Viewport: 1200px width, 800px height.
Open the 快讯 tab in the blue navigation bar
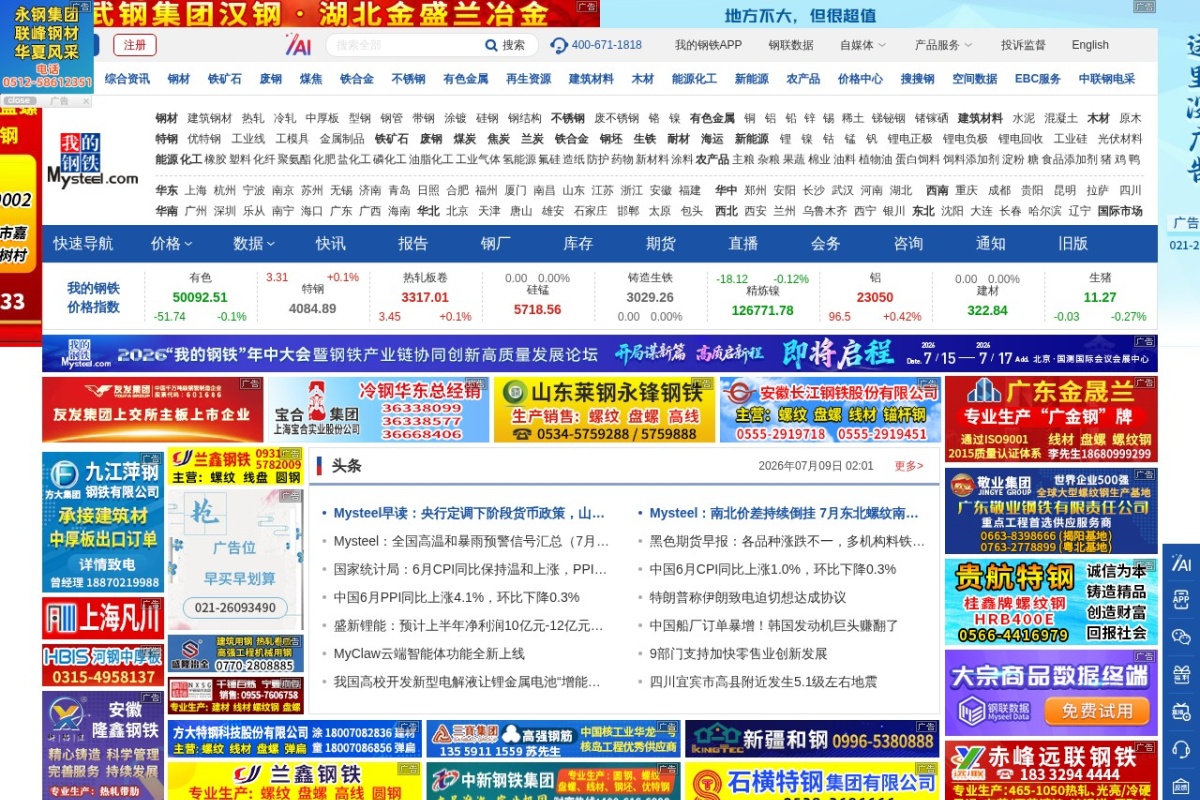[330, 243]
